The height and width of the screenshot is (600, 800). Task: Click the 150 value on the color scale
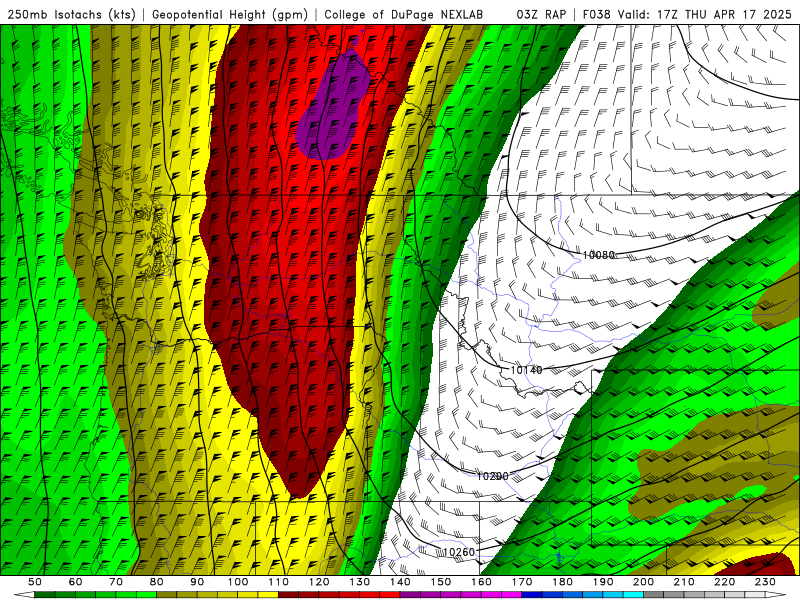(441, 582)
